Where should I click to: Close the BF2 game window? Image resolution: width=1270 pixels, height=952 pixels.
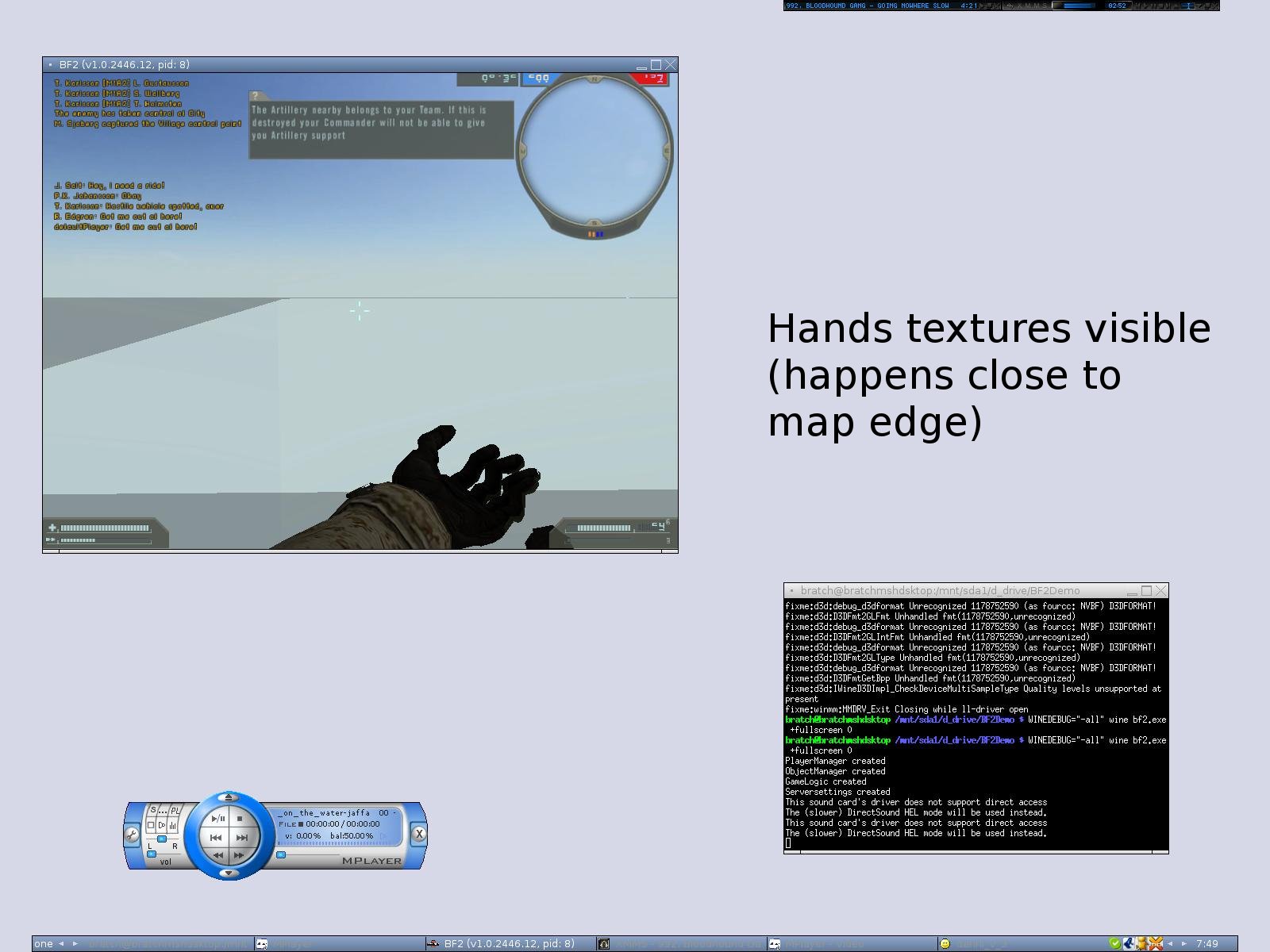tap(671, 65)
